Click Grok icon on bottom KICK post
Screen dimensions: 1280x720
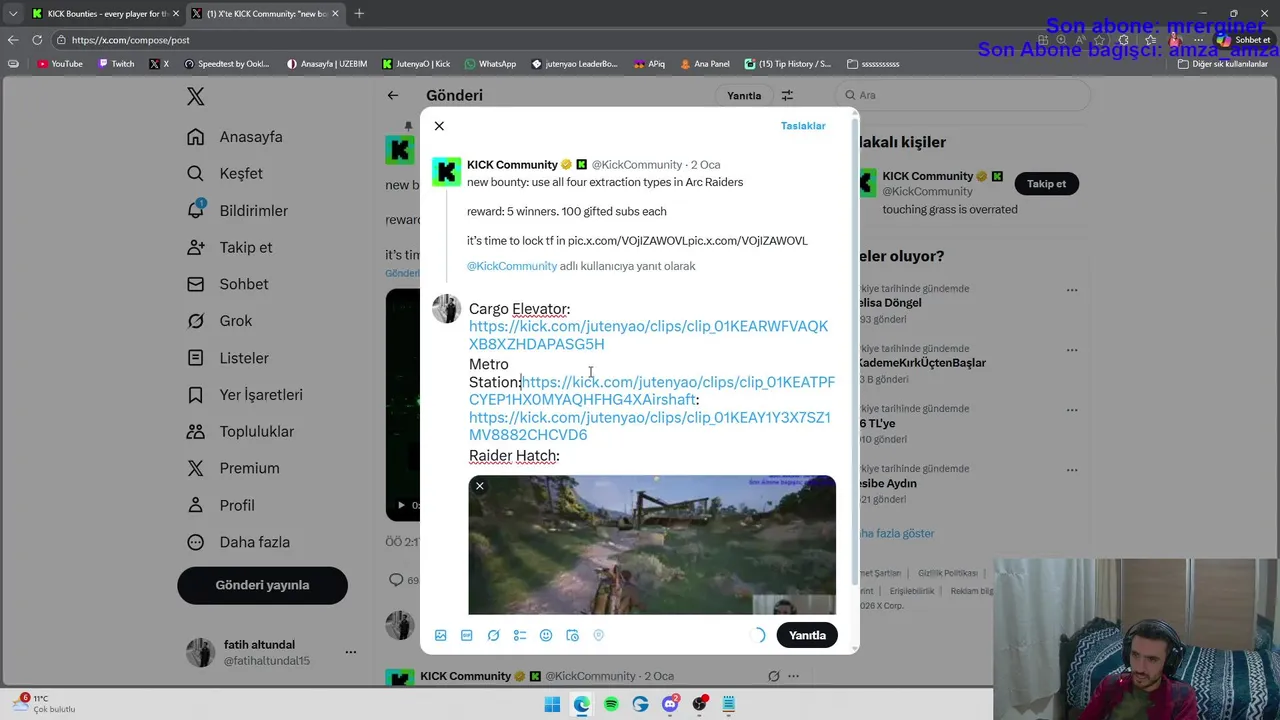coord(773,676)
